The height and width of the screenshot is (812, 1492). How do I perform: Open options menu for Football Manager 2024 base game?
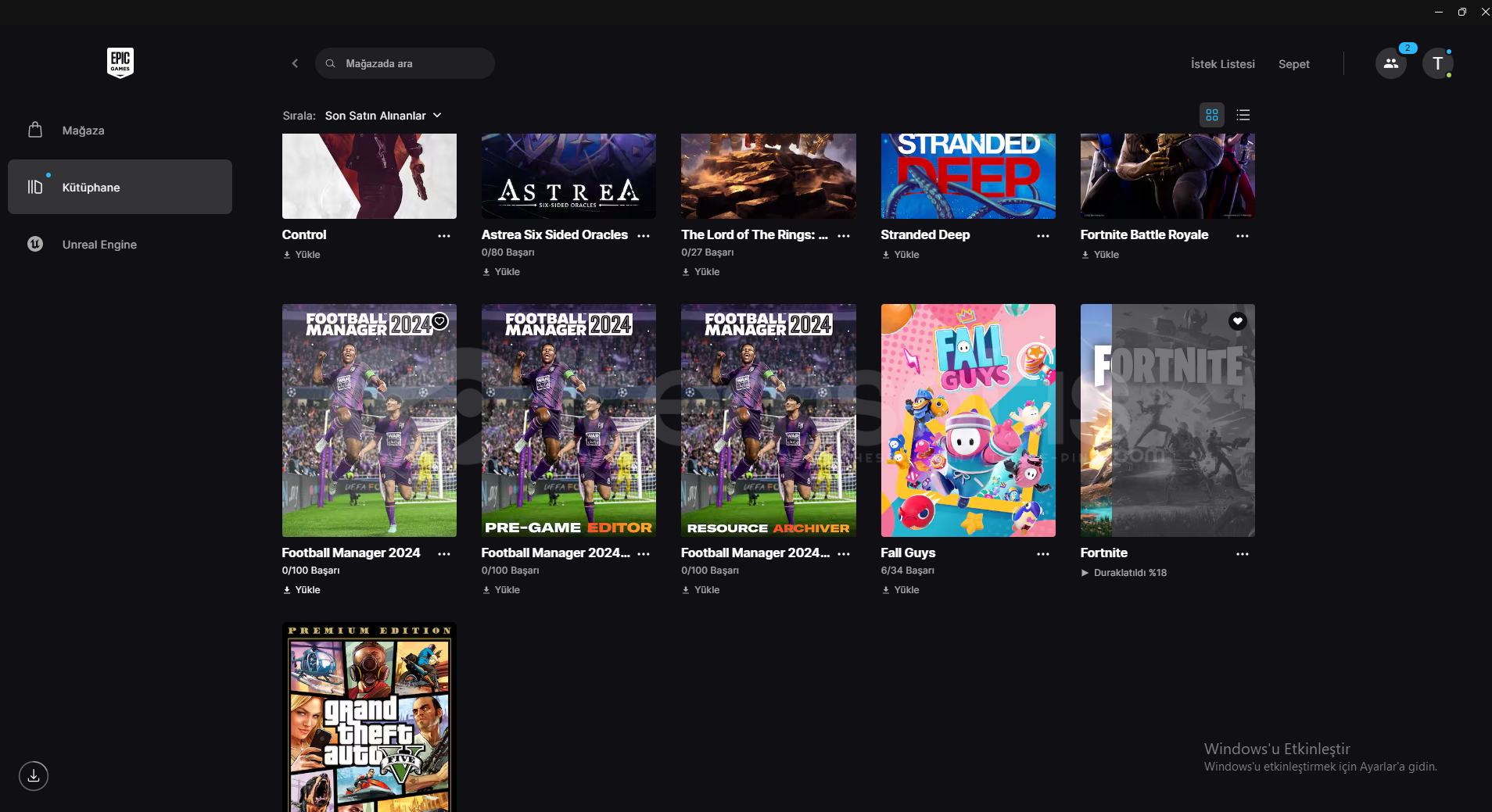pos(444,553)
